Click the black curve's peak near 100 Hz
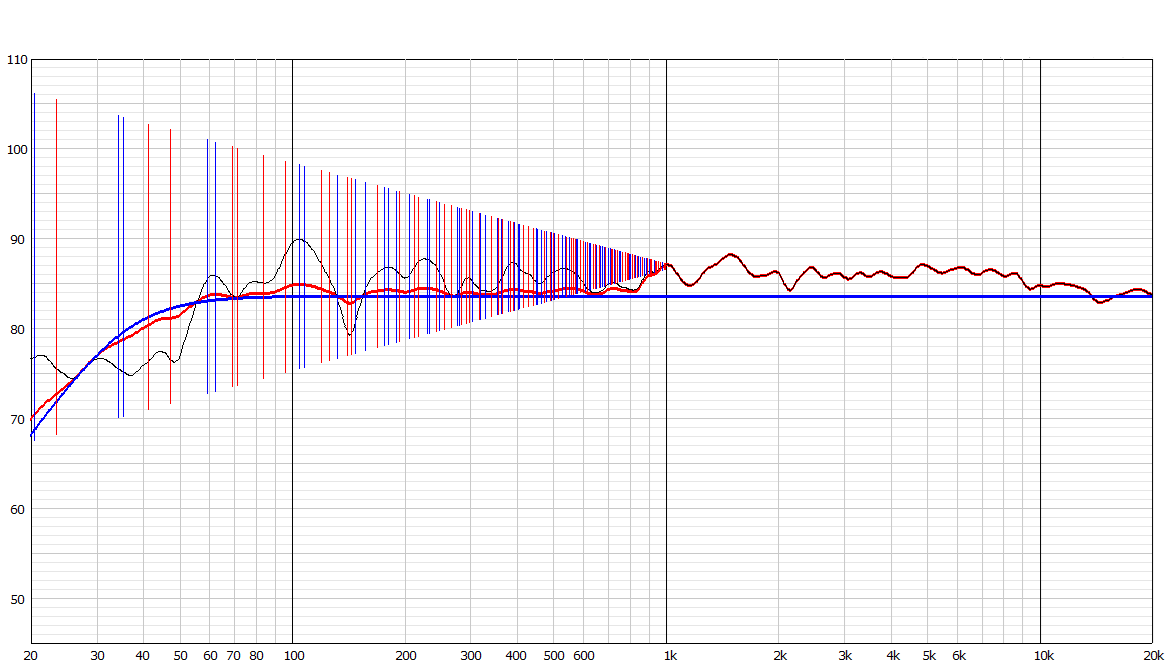 point(299,239)
